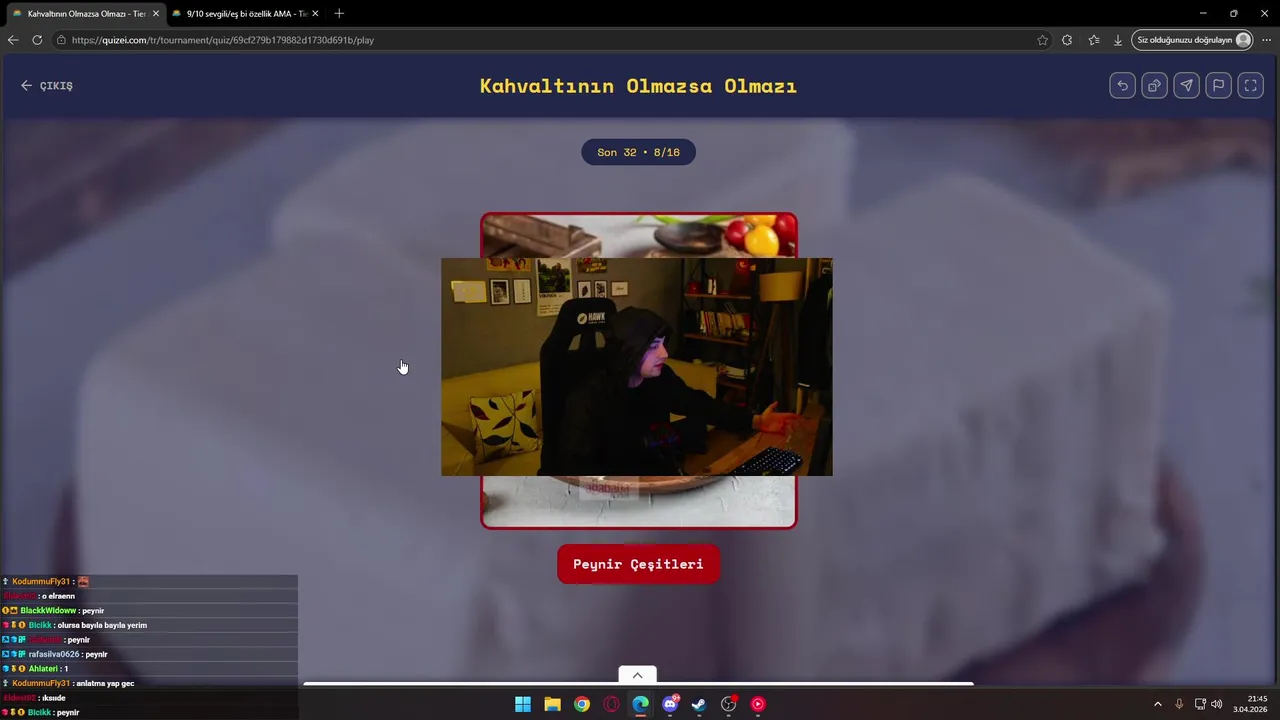
Task: Open Discord from taskbar
Action: (x=670, y=704)
